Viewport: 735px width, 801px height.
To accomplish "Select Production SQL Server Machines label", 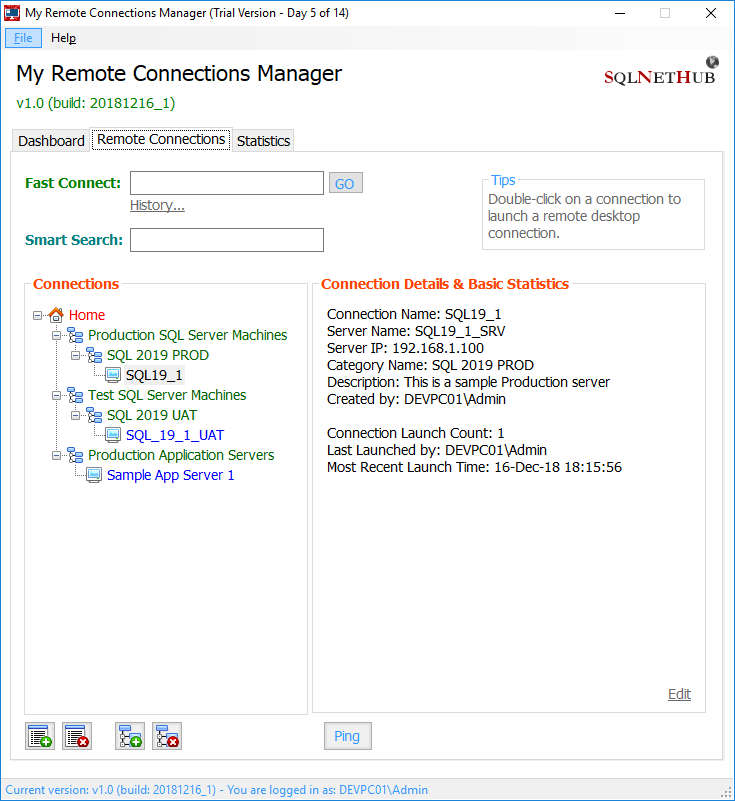I will coord(187,335).
